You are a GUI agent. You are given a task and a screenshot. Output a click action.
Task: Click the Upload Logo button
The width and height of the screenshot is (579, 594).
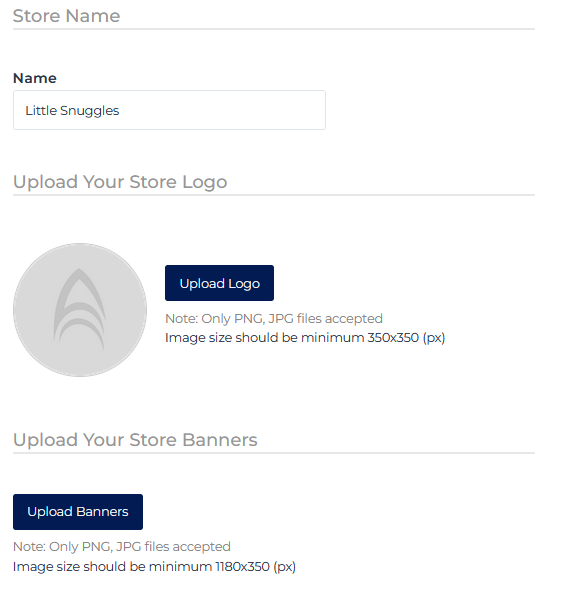click(x=219, y=283)
